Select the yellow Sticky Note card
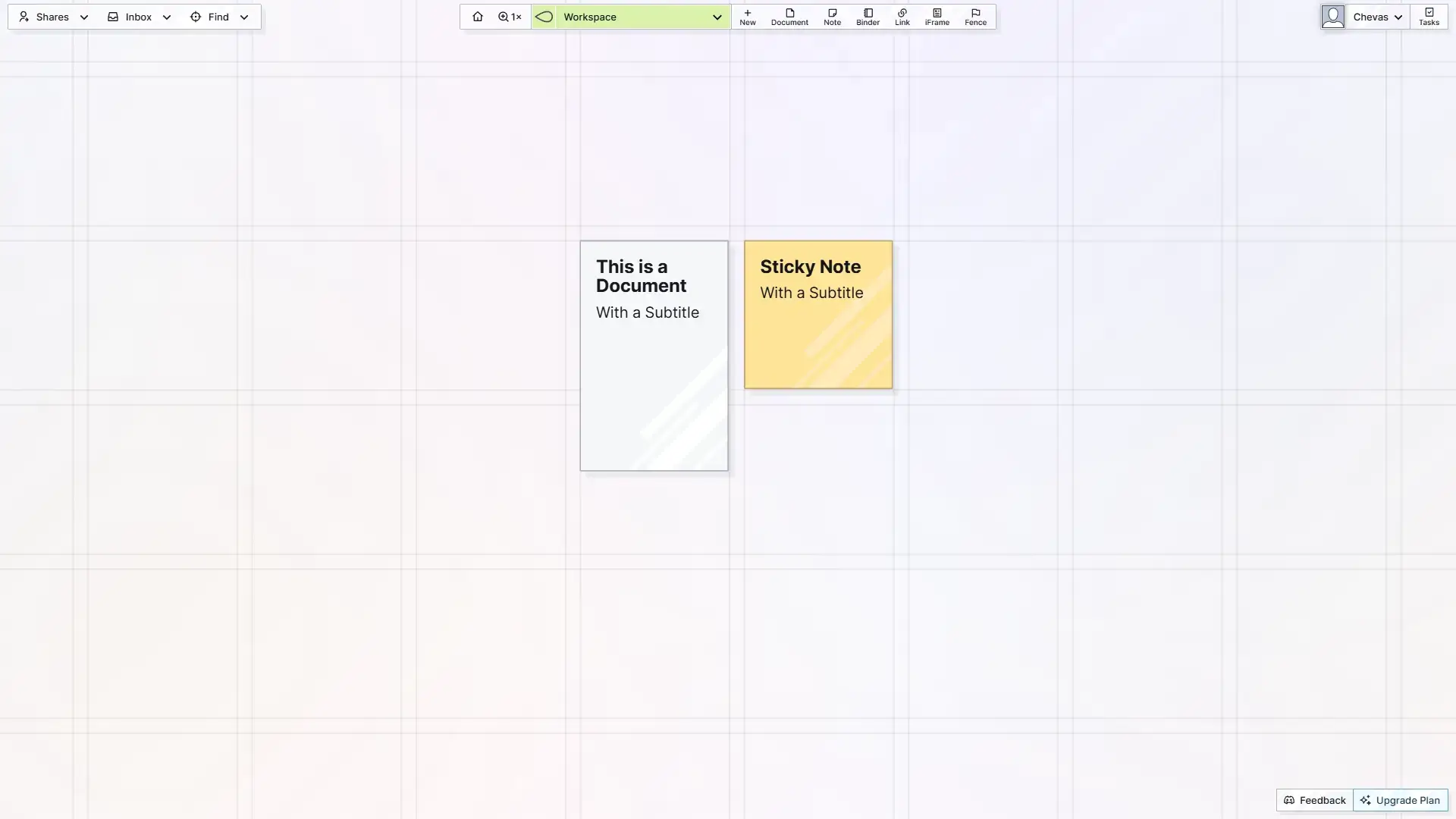This screenshot has height=819, width=1456. [817, 315]
